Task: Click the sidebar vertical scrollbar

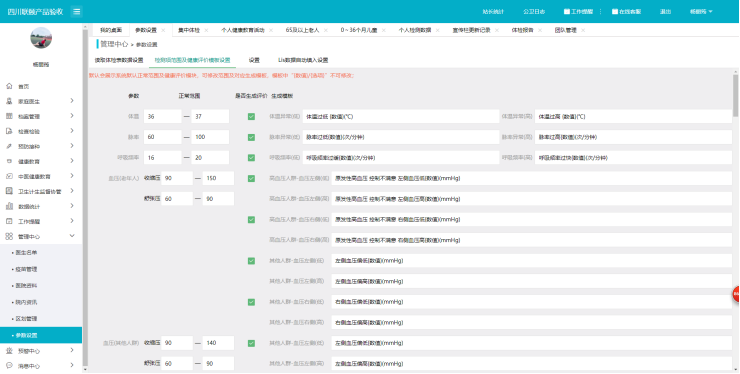Action: coord(85,198)
